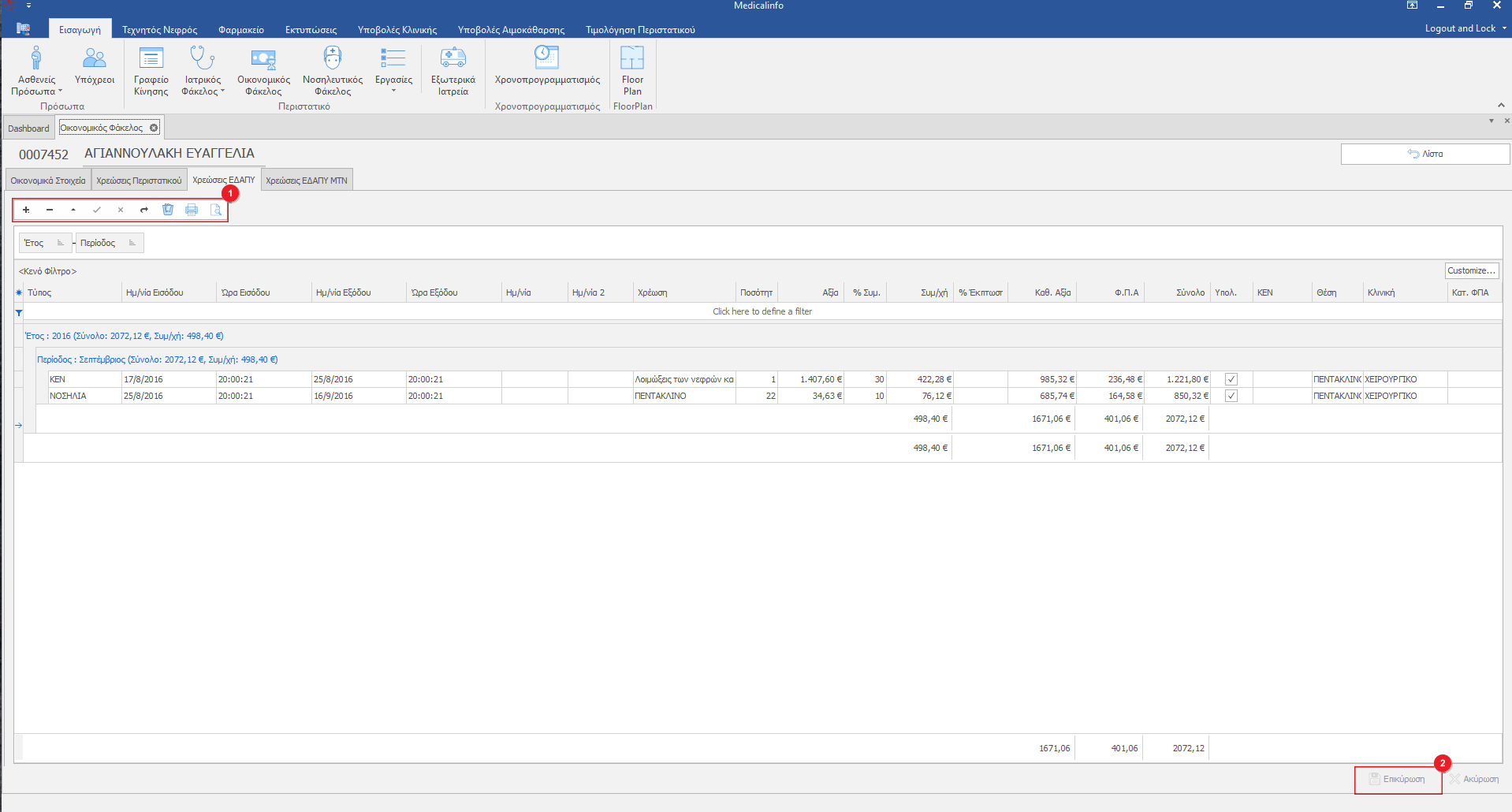1512x812 pixels.
Task: Click the Customize... button
Action: click(1471, 270)
